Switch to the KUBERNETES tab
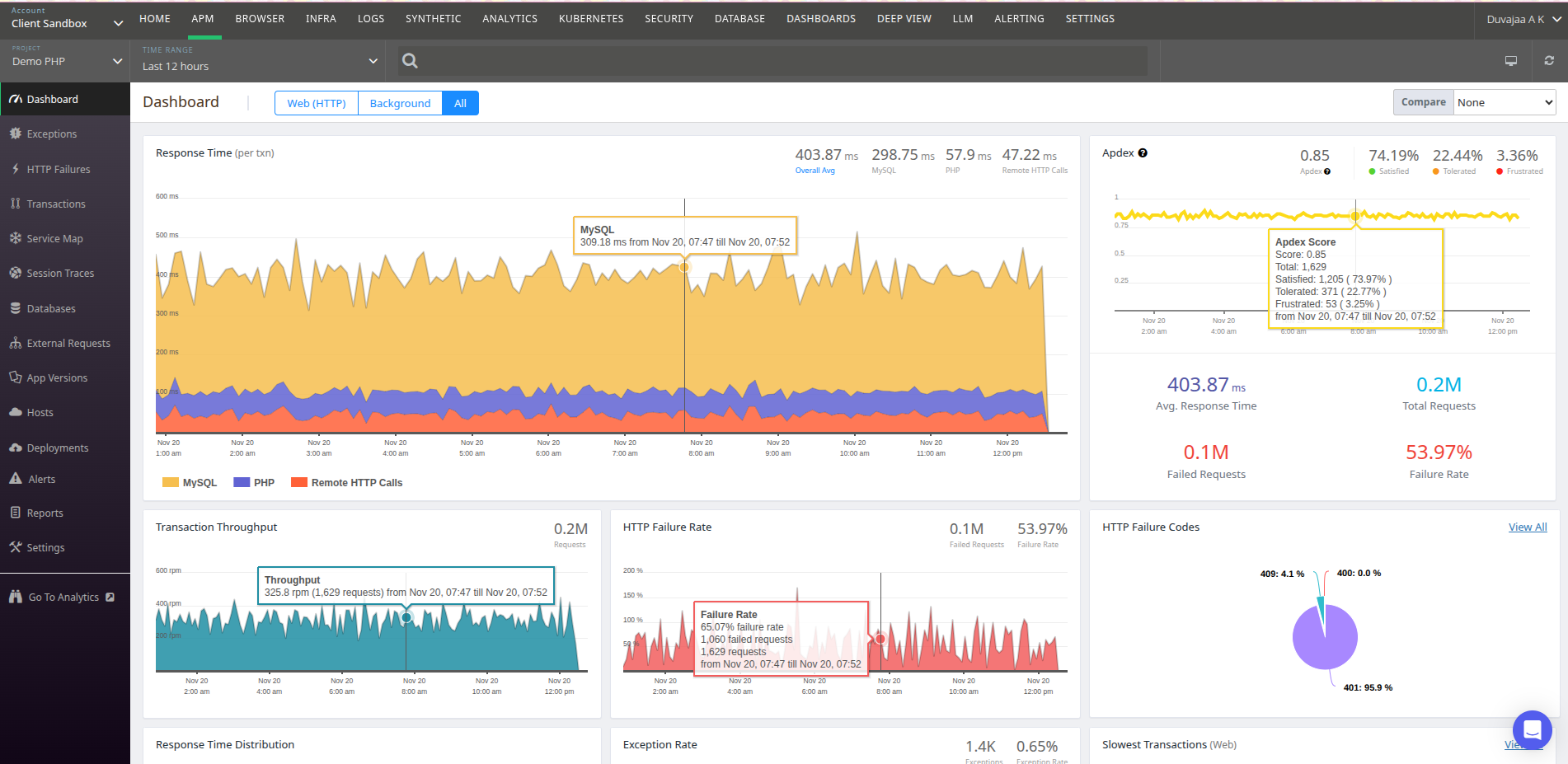1568x764 pixels. click(591, 18)
